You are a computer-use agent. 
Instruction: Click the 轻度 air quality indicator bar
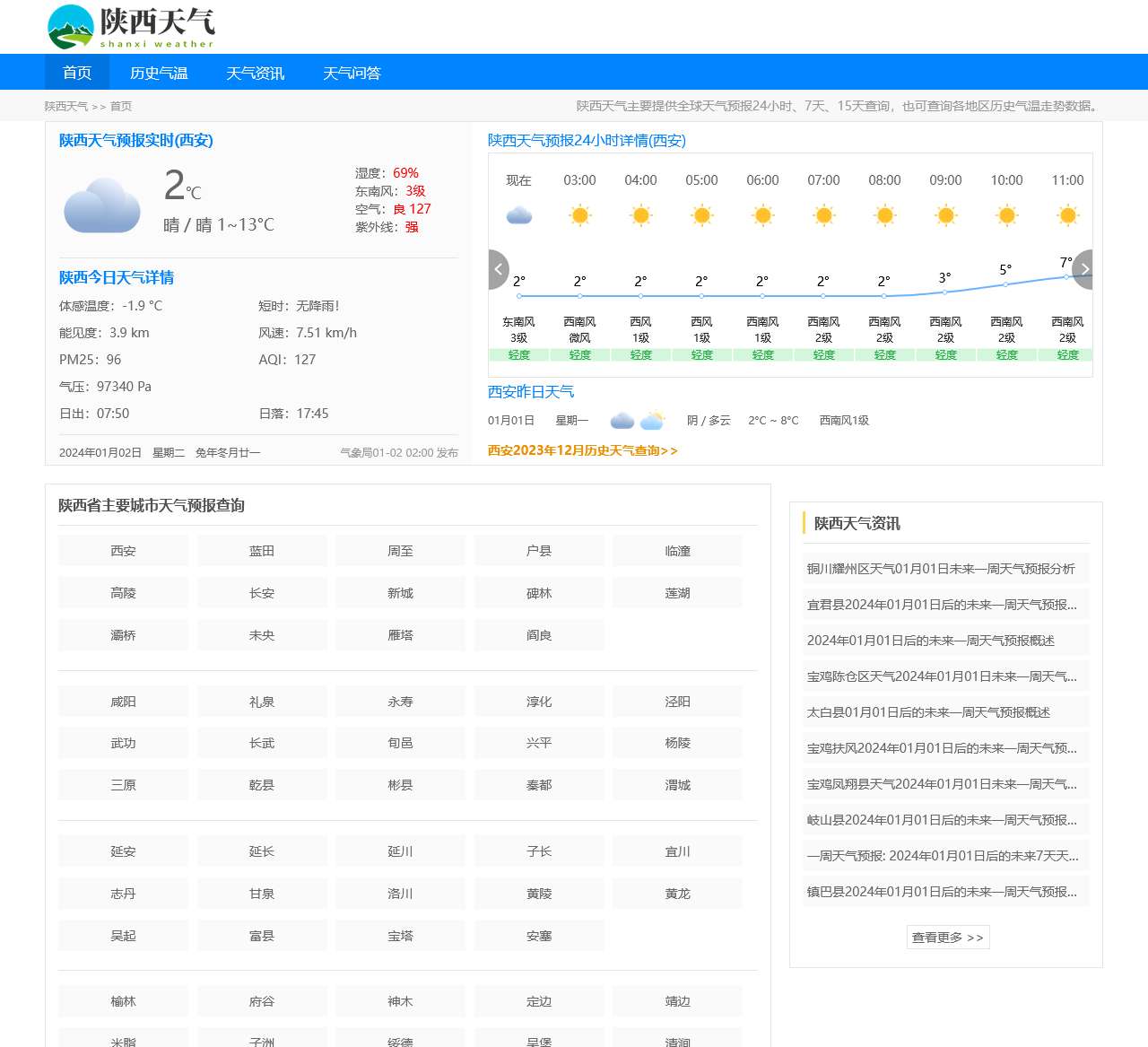coord(518,354)
